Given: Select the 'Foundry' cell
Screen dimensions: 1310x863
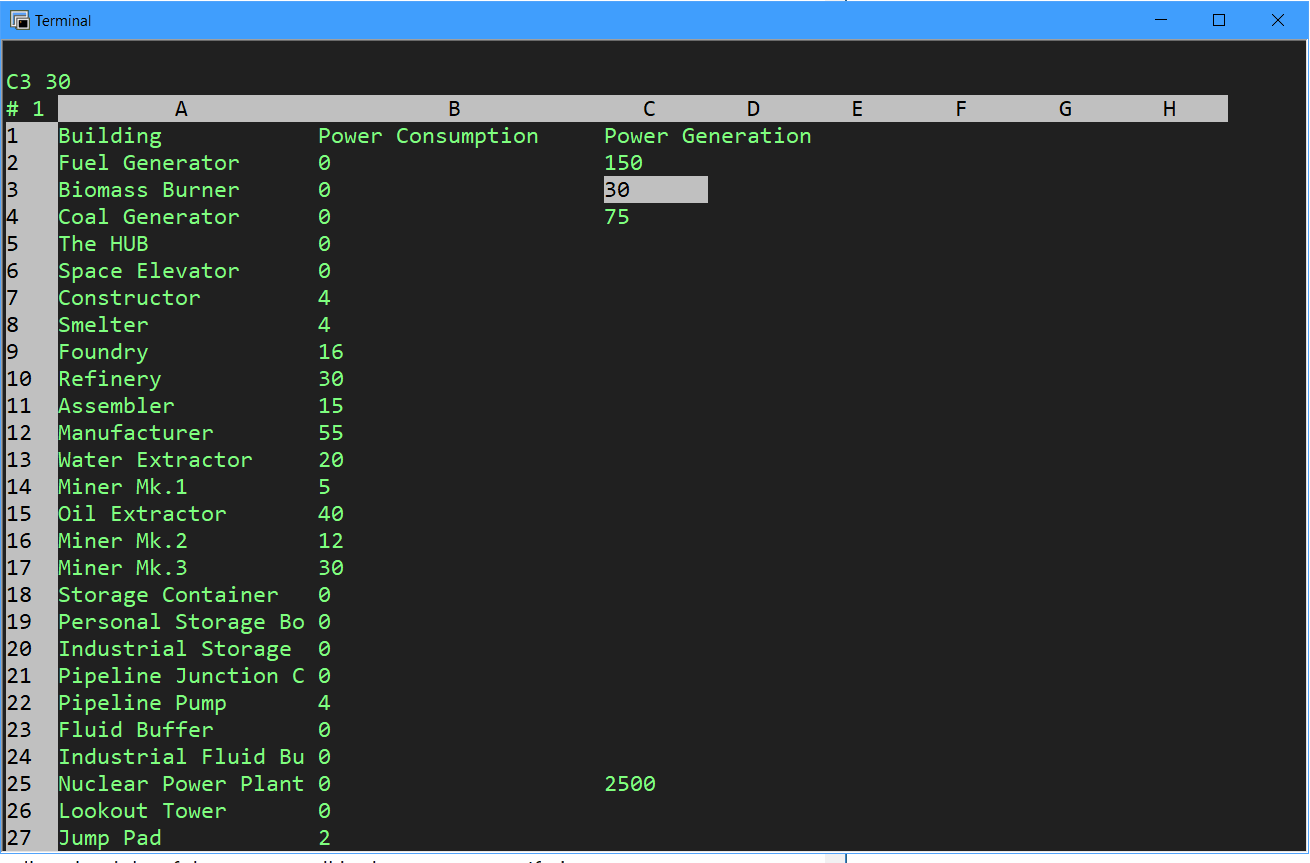Looking at the screenshot, I should tap(103, 352).
